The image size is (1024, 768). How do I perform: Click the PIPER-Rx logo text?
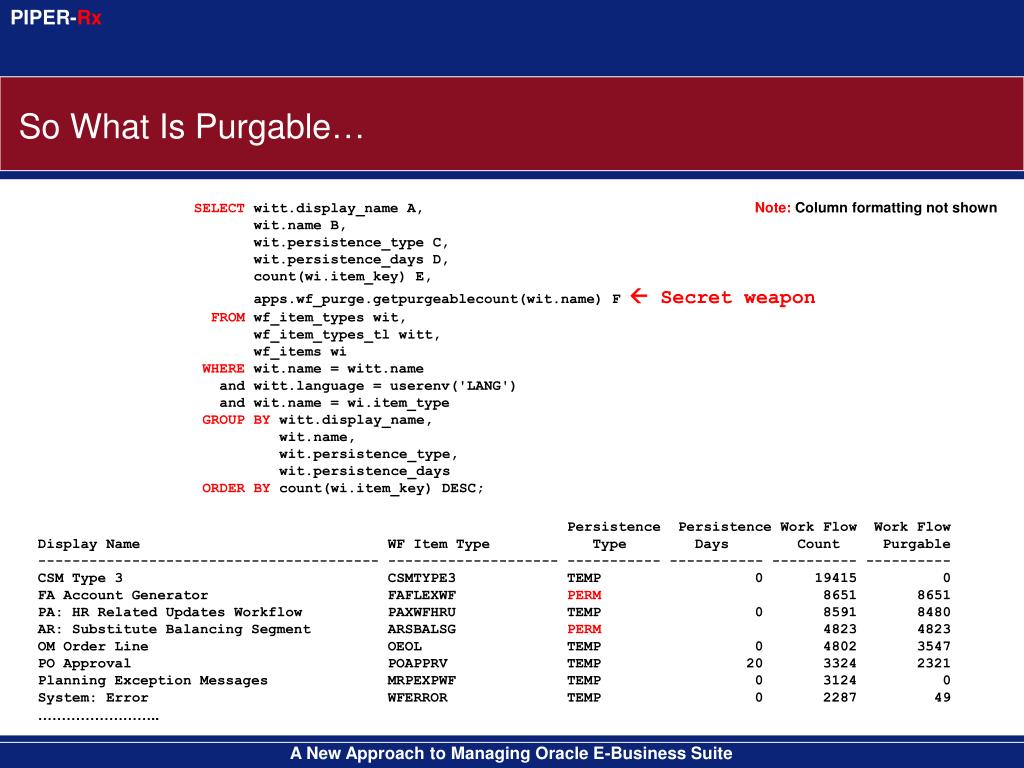pos(56,18)
